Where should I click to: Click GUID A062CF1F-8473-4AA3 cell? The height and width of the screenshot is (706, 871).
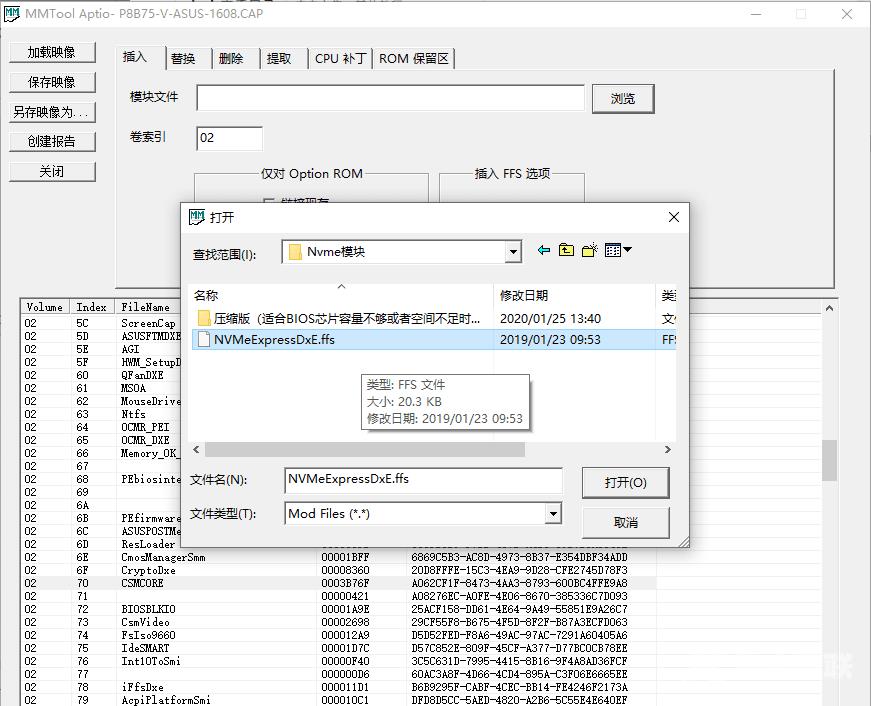[519, 583]
